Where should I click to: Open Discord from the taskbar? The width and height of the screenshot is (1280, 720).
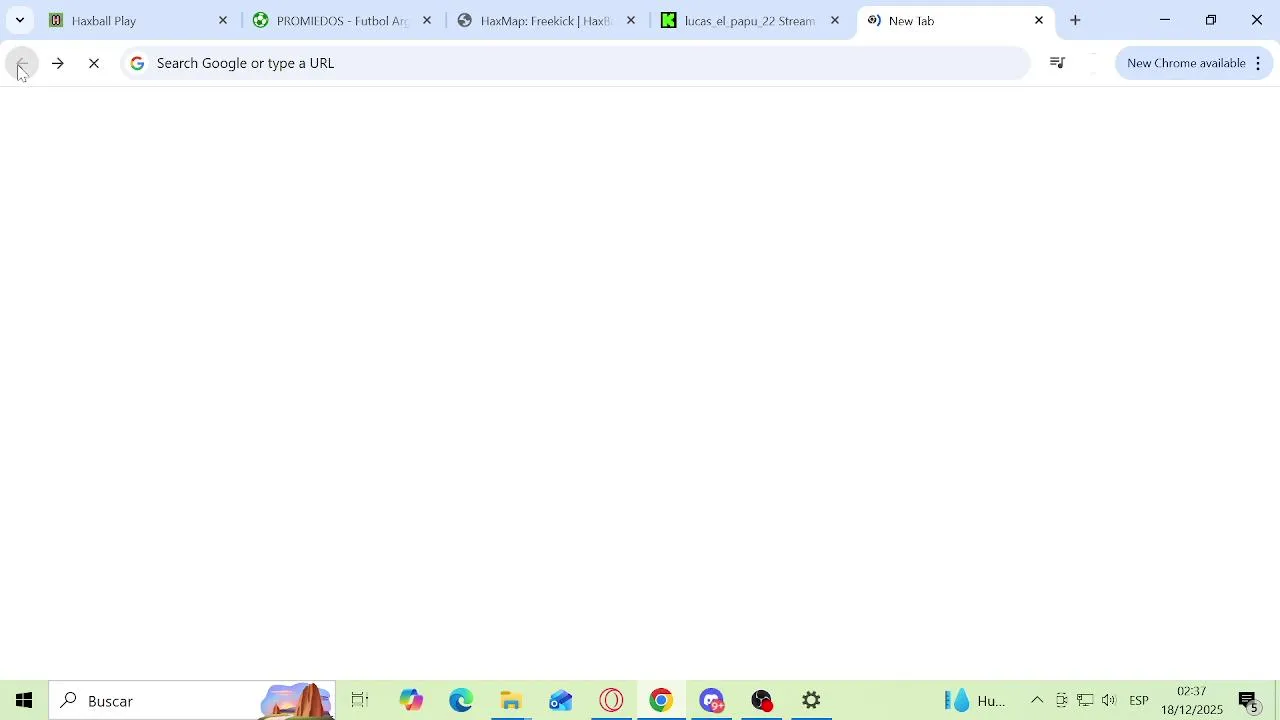[711, 701]
